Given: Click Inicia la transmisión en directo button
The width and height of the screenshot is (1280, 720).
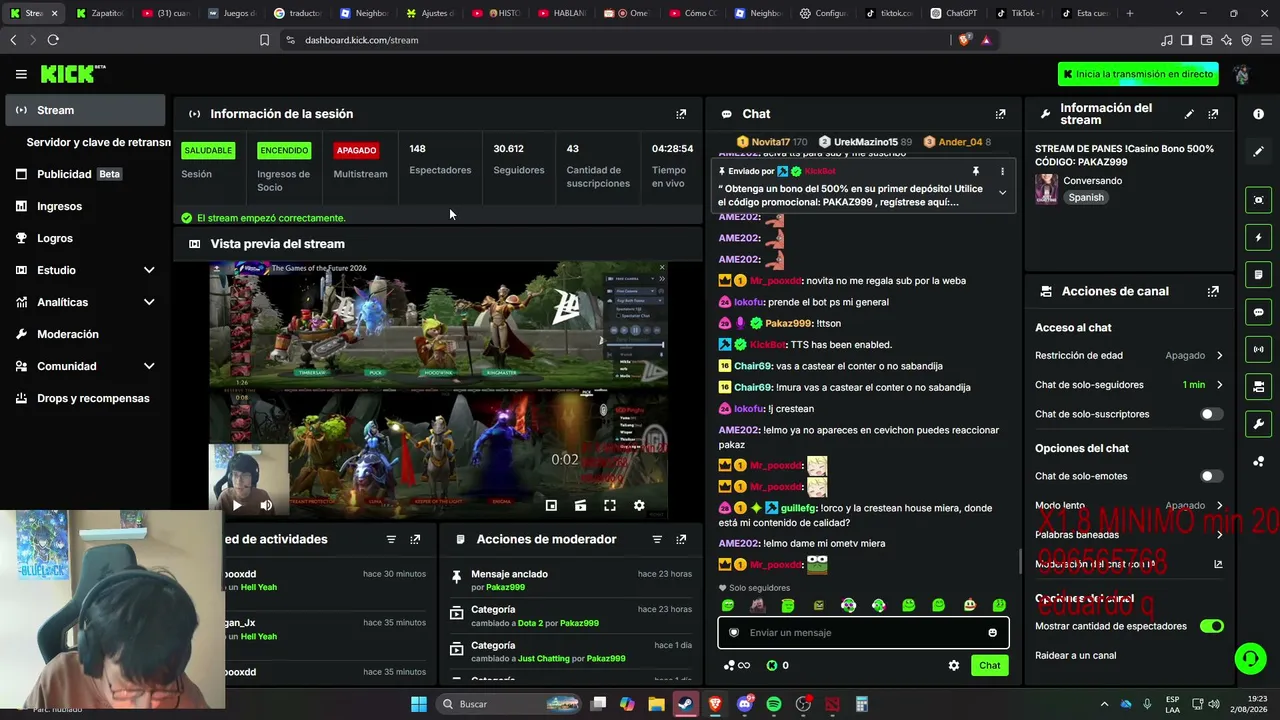Looking at the screenshot, I should 1139,74.
